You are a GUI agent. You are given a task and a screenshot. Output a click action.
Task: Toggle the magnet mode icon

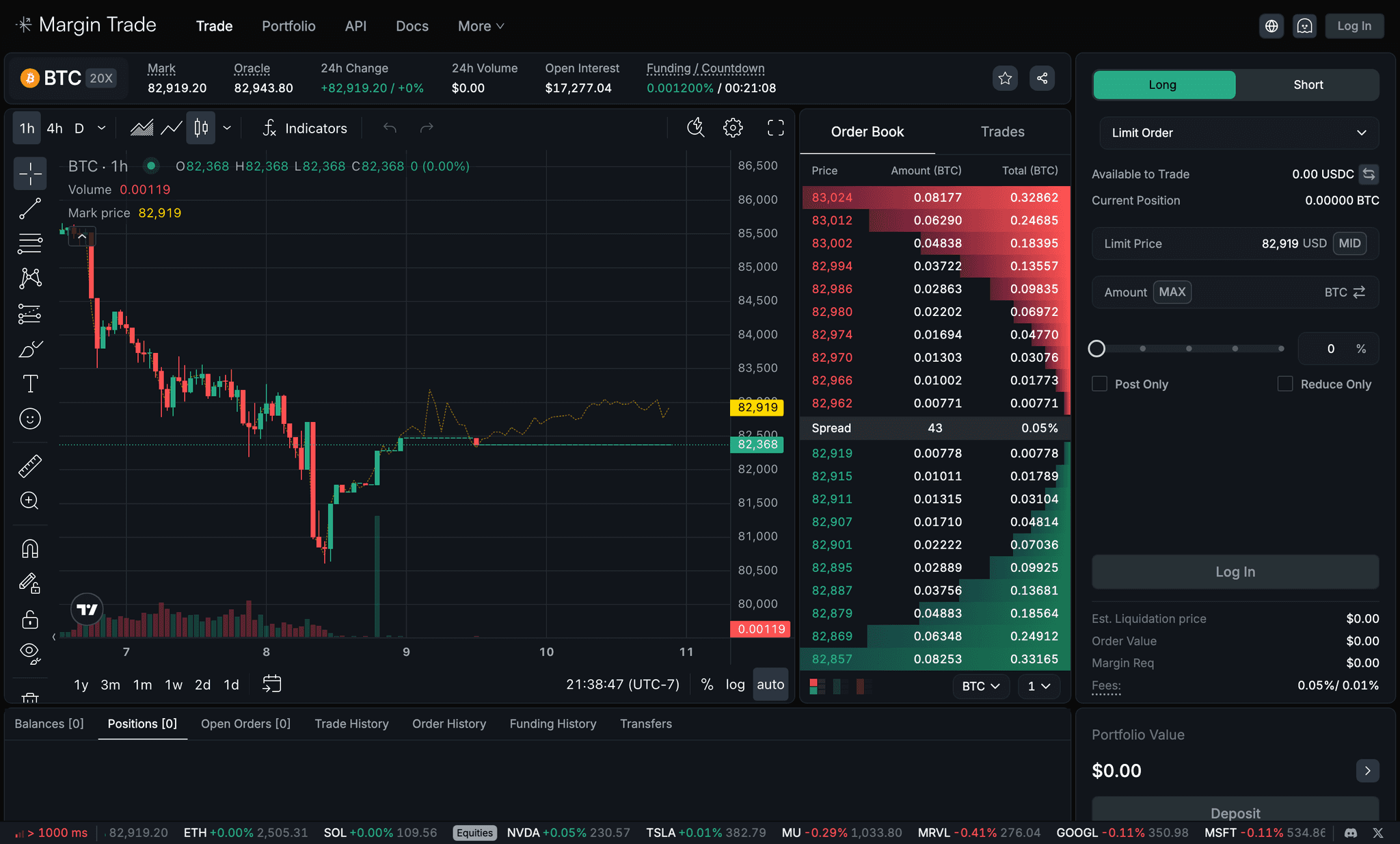[x=30, y=549]
